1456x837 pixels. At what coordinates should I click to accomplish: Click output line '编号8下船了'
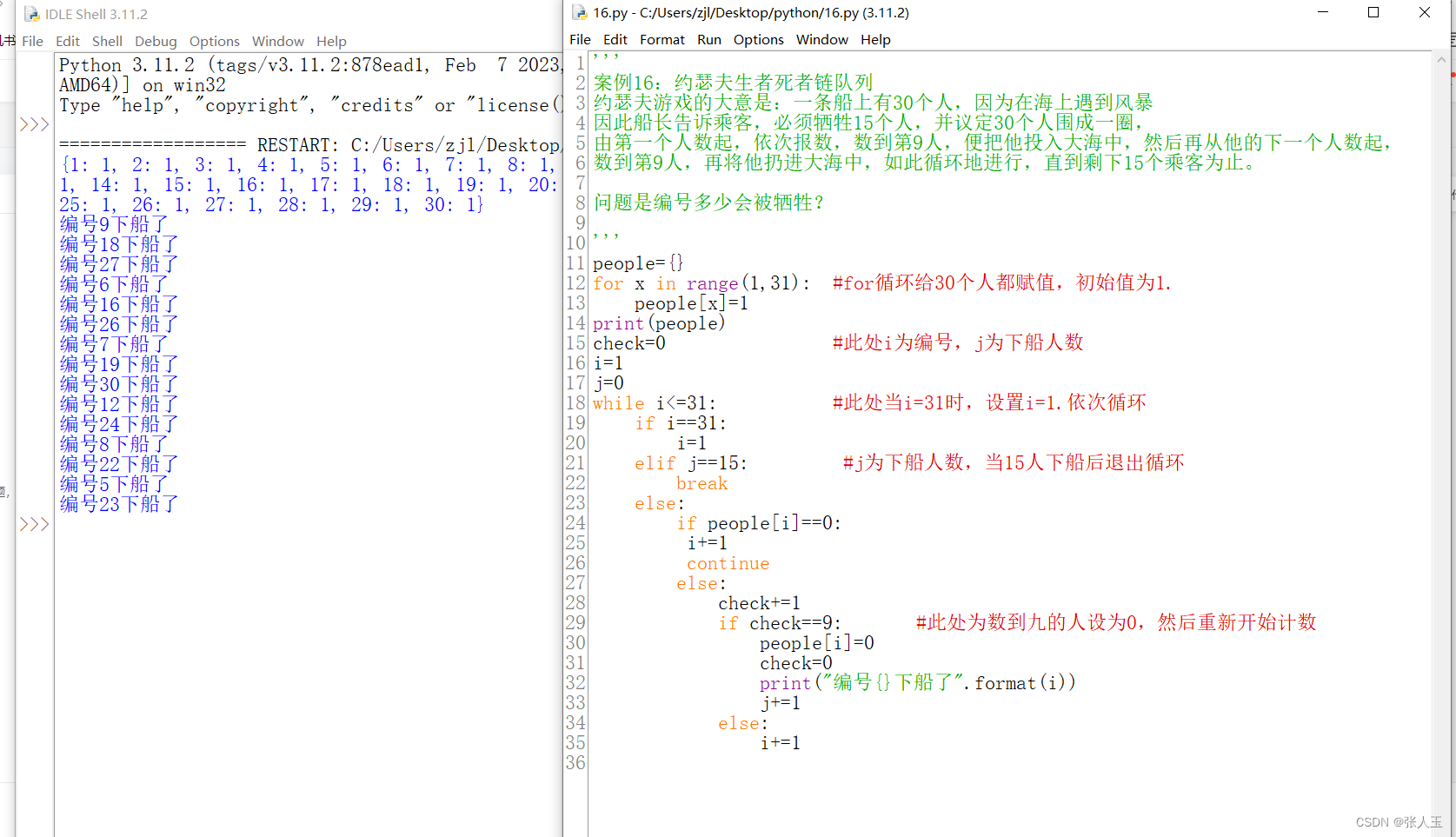tap(113, 444)
